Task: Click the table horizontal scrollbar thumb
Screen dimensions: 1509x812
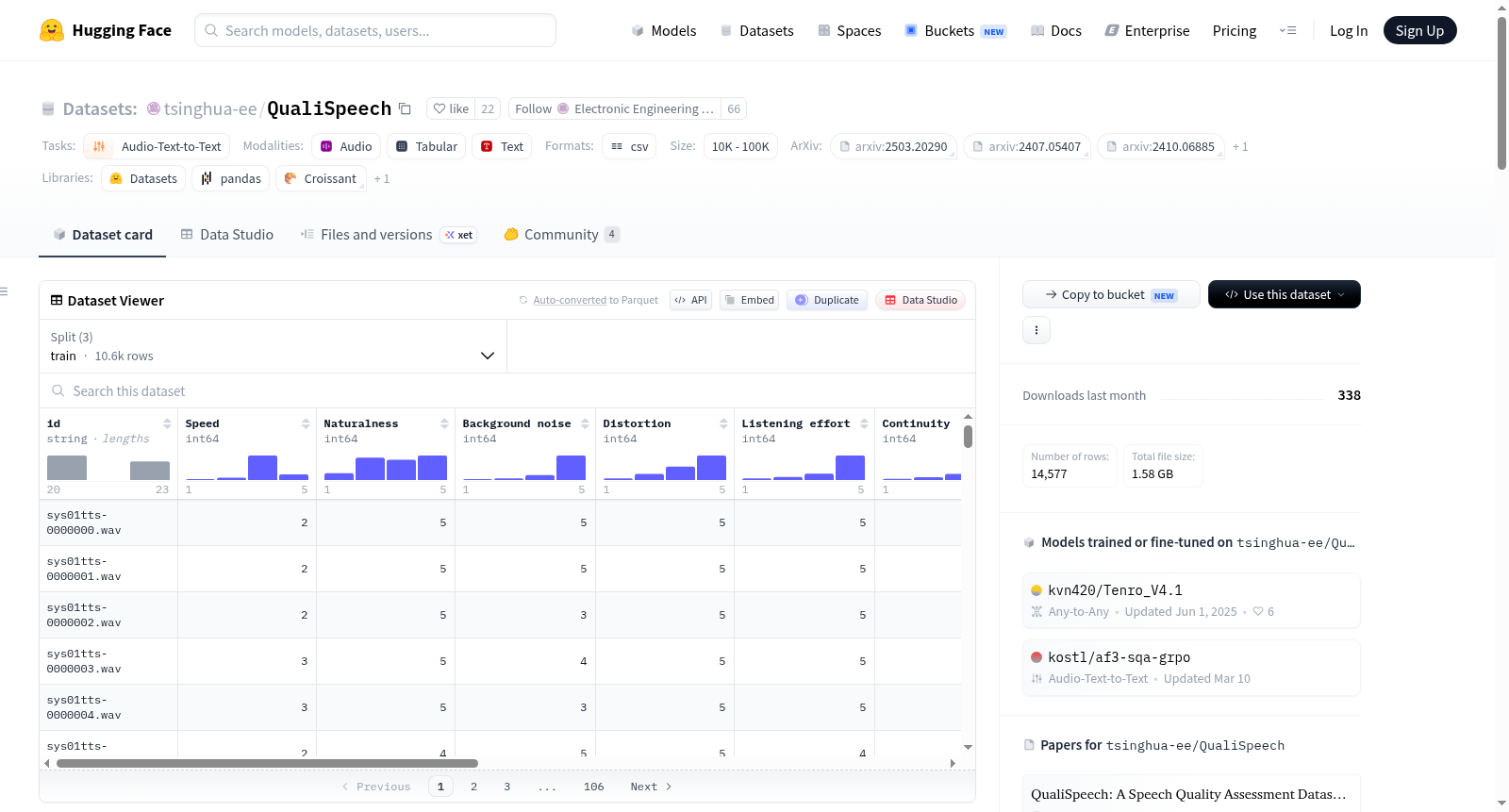Action: click(267, 763)
